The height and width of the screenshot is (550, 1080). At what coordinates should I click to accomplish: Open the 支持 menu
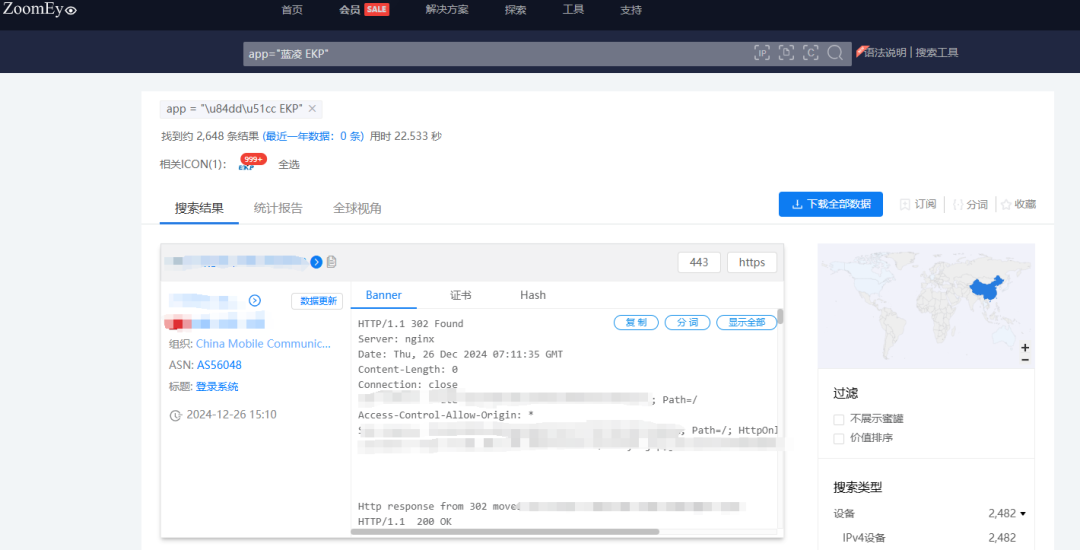click(x=631, y=10)
